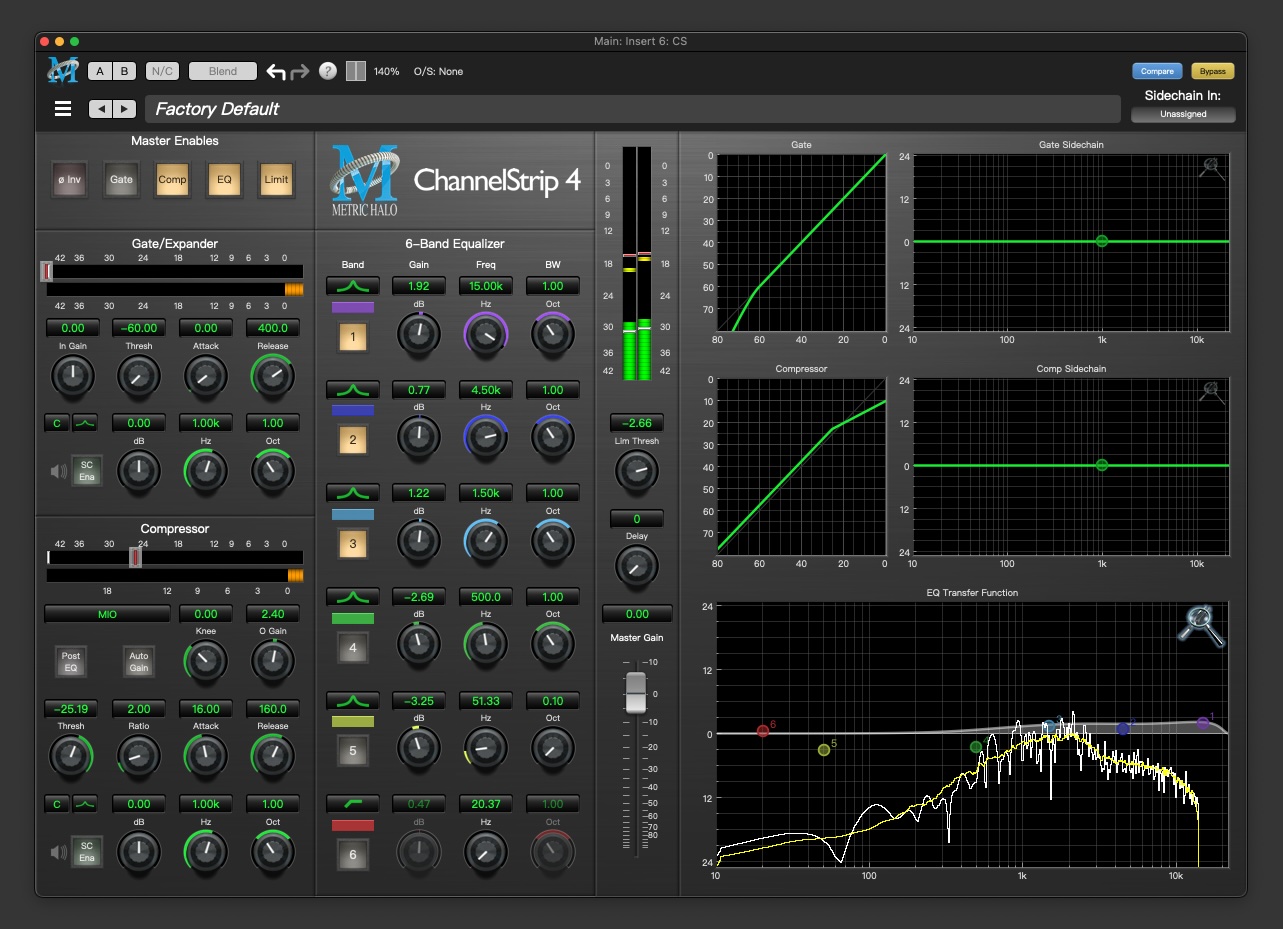The image size is (1283, 929).
Task: Select preset slot A
Action: tap(100, 71)
